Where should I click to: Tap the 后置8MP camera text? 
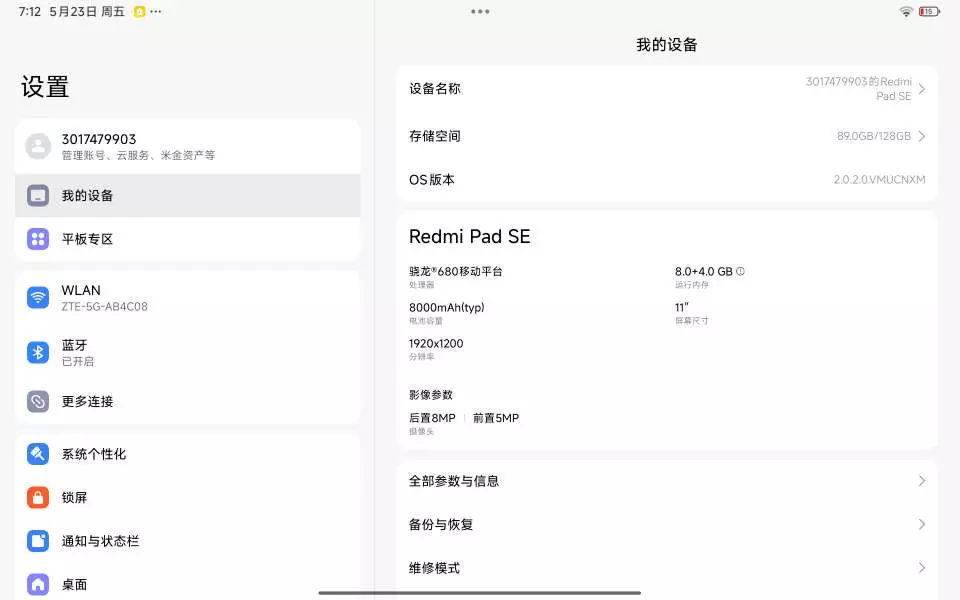432,418
